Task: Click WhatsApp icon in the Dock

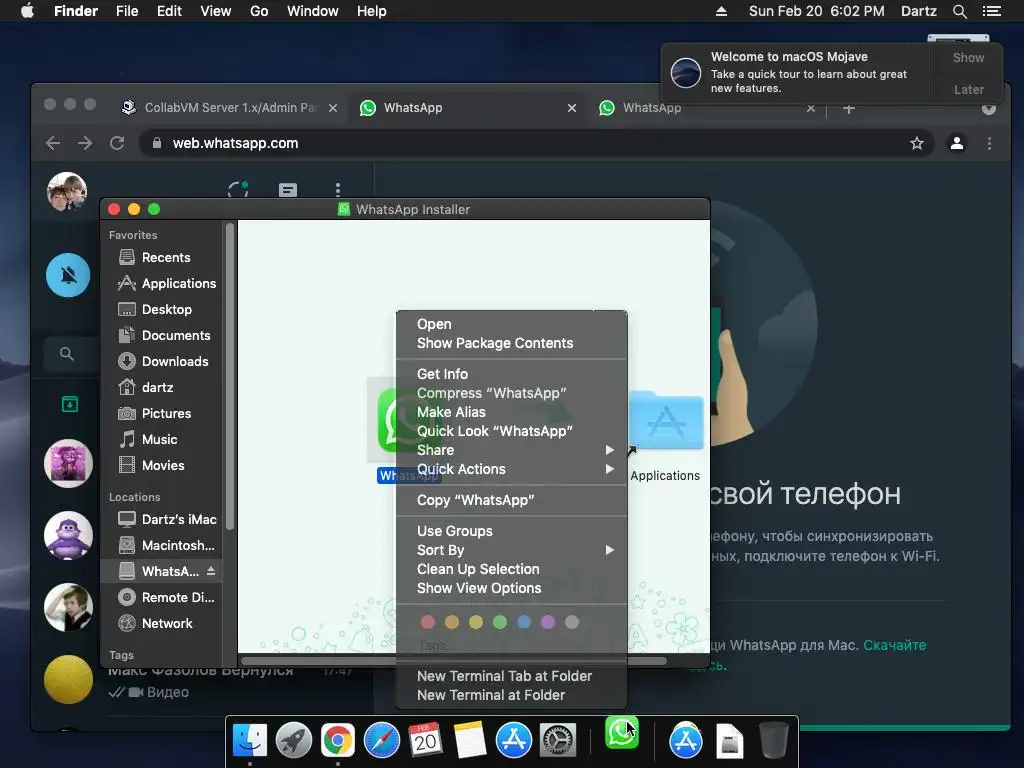Action: coord(622,733)
